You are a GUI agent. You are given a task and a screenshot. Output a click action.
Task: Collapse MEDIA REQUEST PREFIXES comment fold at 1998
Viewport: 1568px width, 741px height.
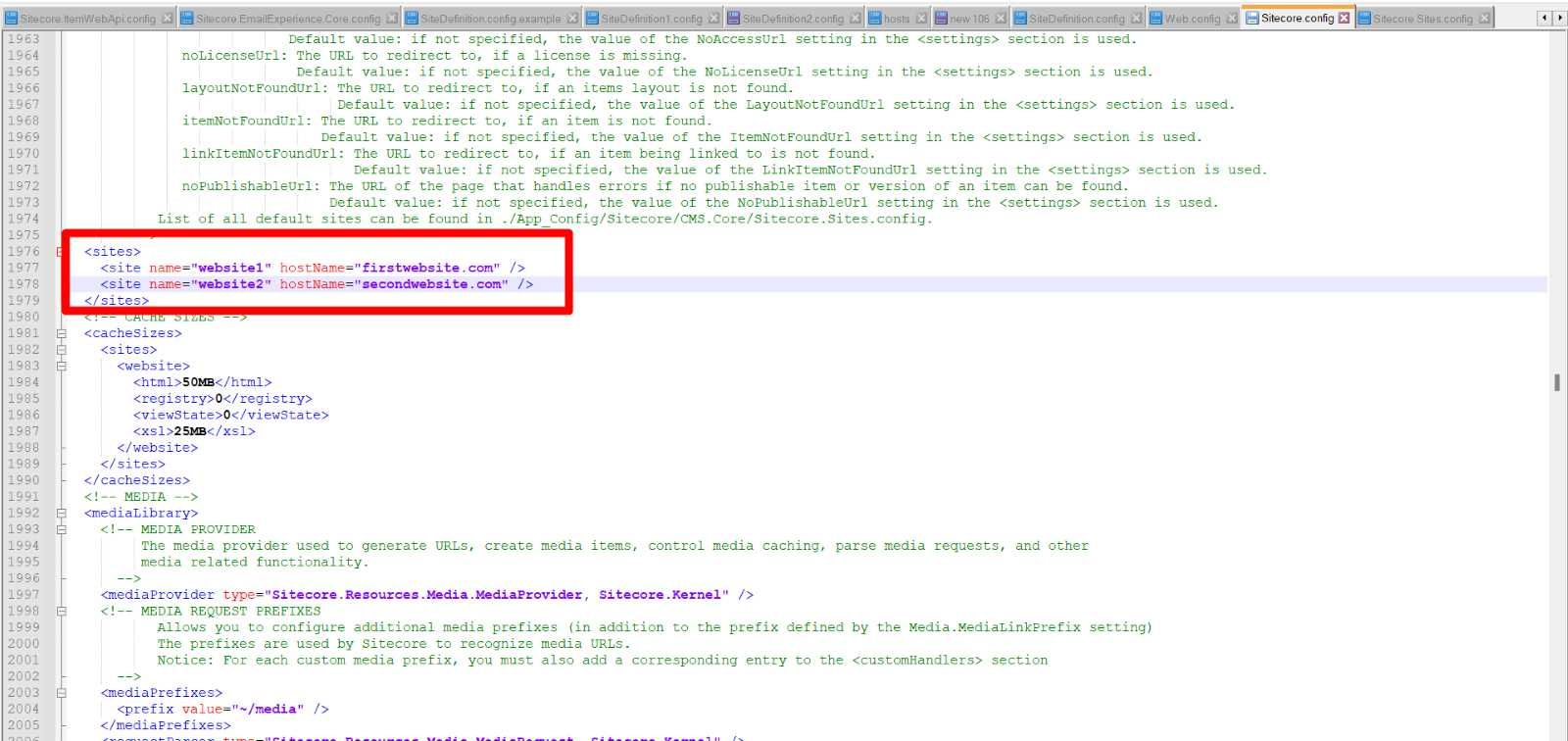point(61,611)
